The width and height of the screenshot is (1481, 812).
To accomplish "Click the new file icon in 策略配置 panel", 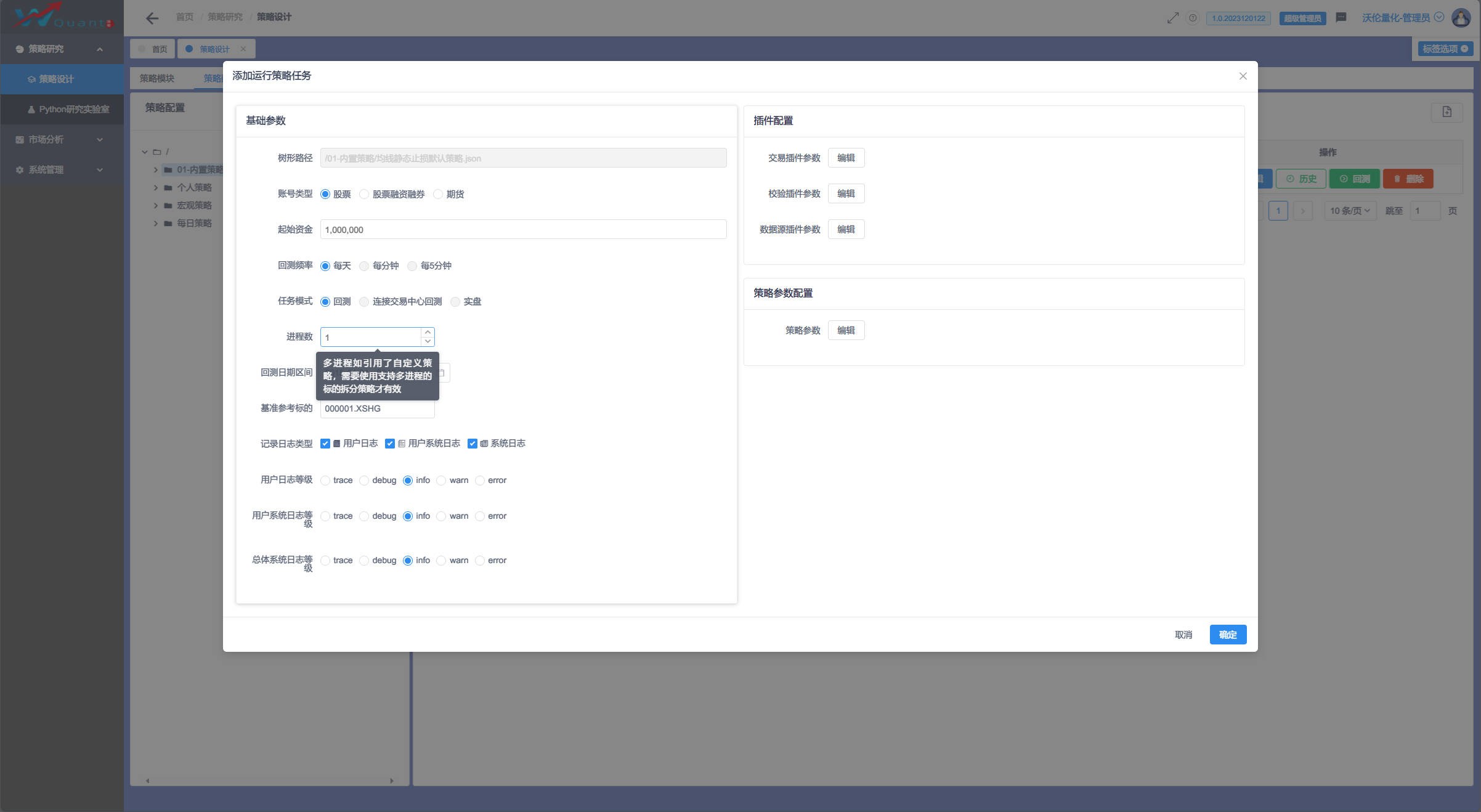I will click(x=1447, y=112).
